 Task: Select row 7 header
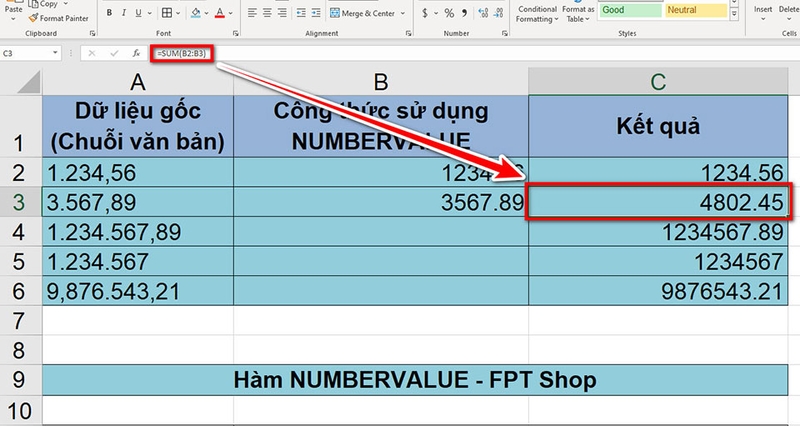pos(19,321)
